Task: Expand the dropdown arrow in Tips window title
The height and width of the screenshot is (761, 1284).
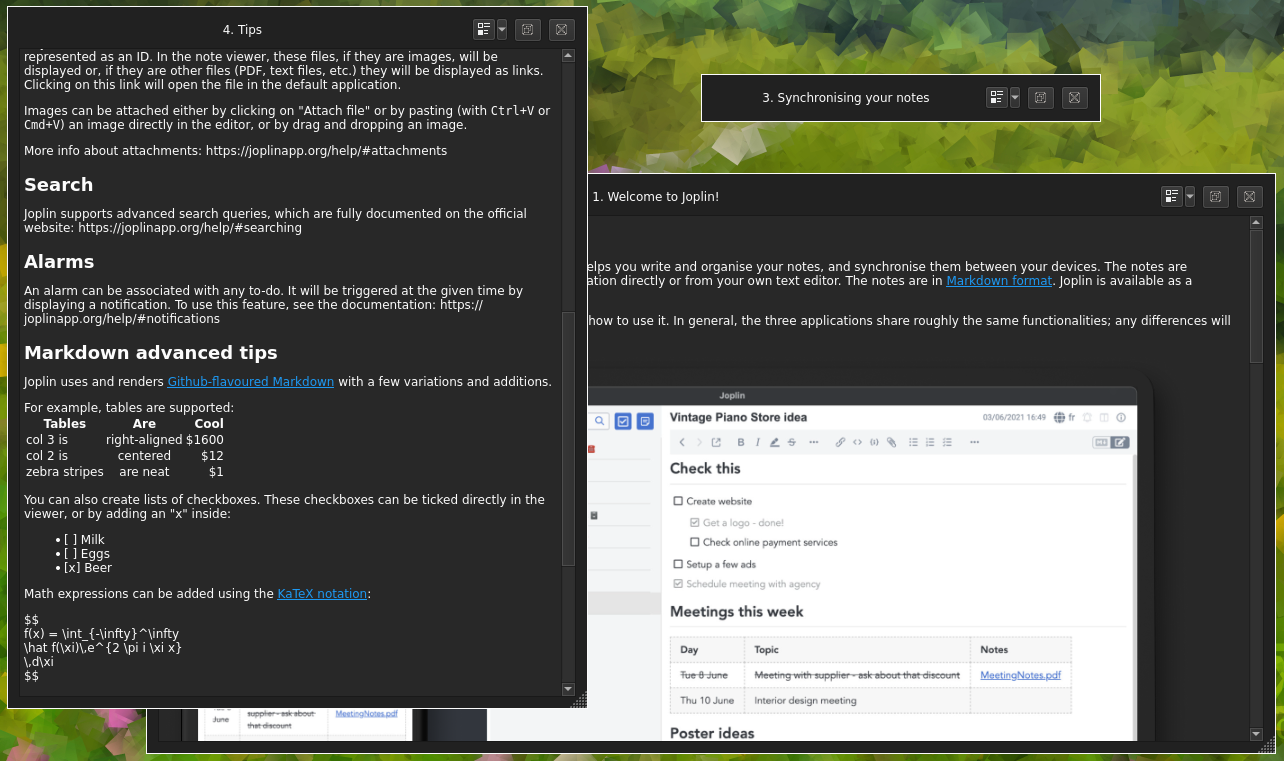Action: tap(502, 30)
